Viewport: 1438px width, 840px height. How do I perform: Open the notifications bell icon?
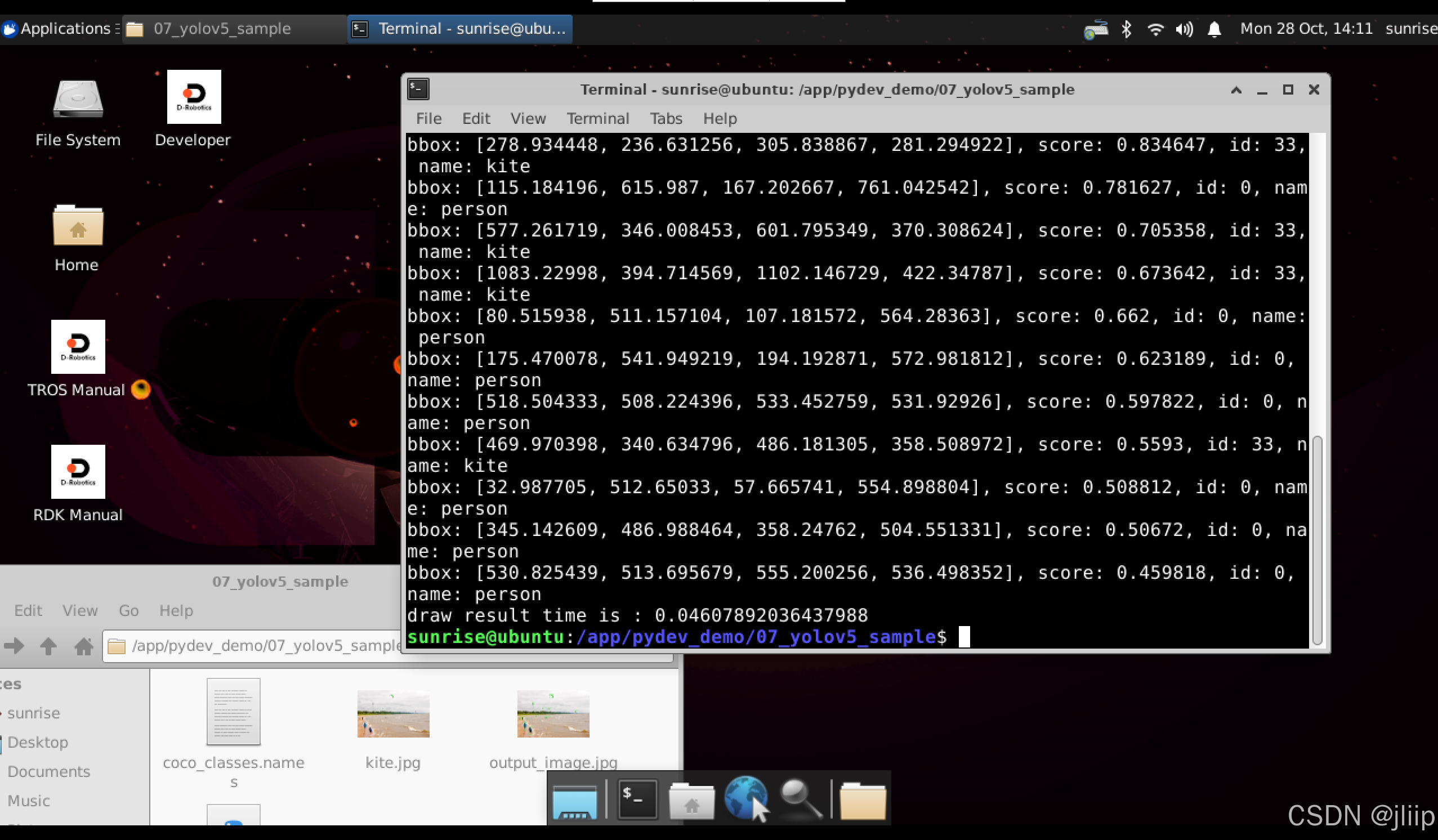point(1214,29)
